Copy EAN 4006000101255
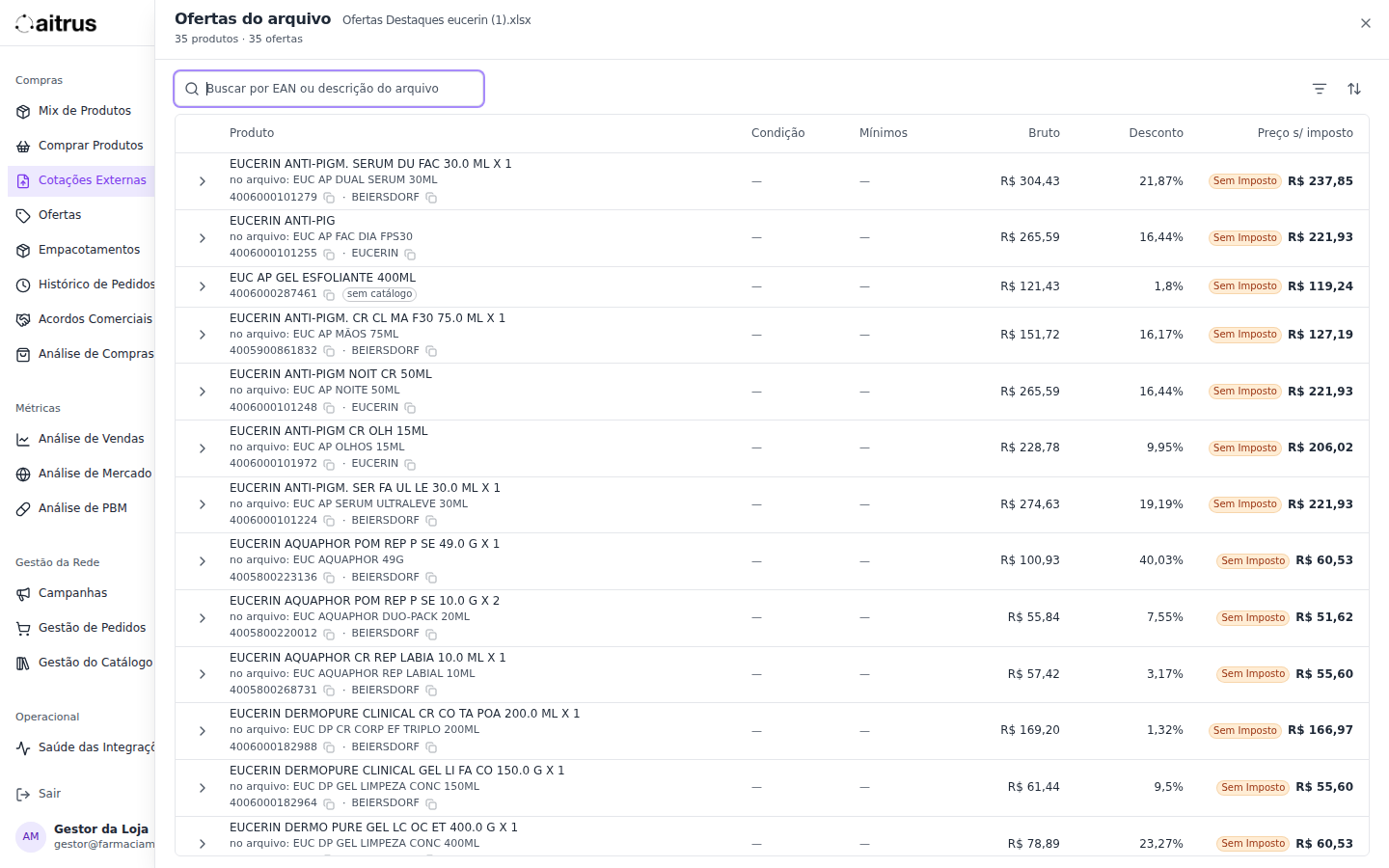 click(x=329, y=255)
